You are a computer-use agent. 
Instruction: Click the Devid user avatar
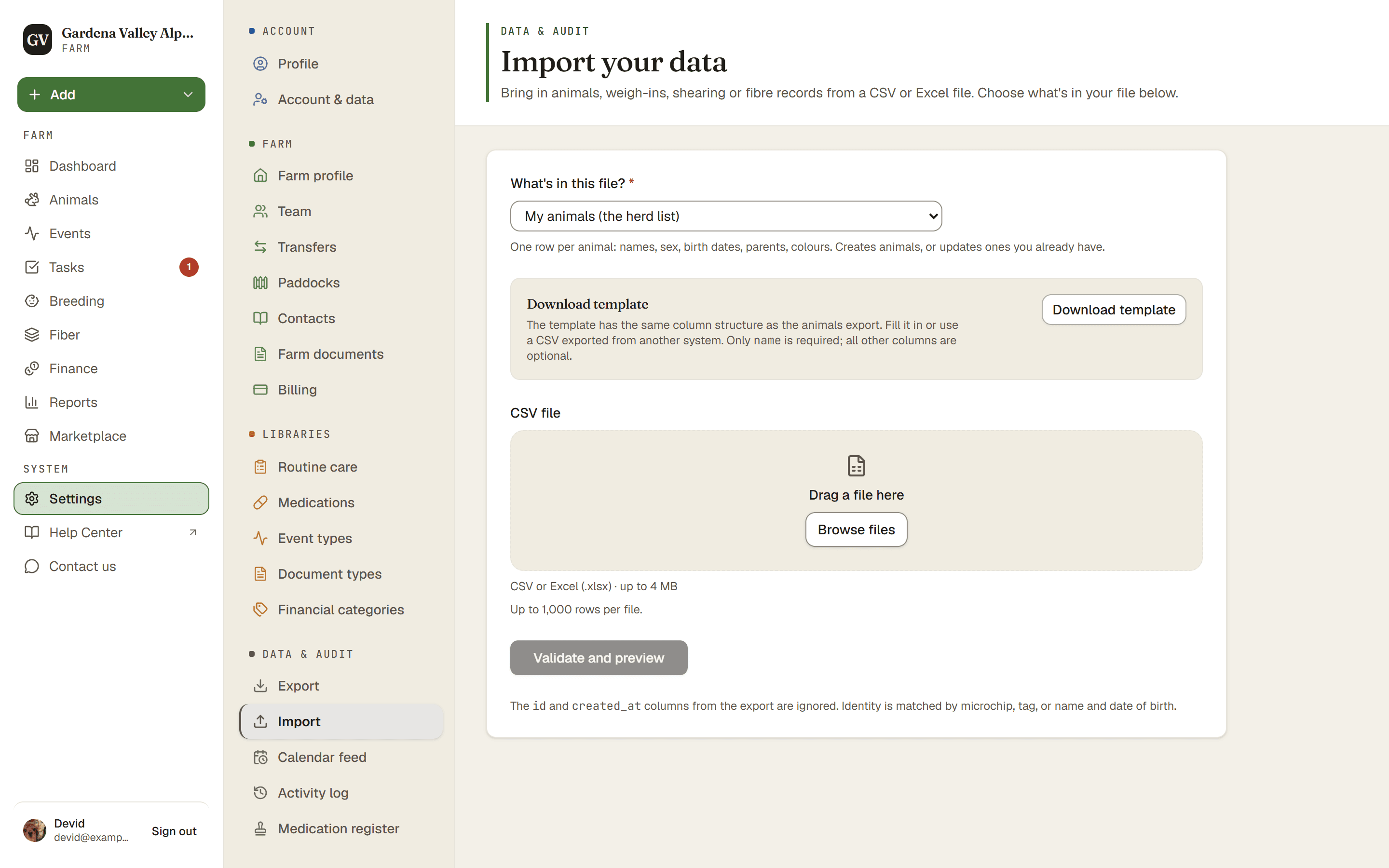pos(34,831)
